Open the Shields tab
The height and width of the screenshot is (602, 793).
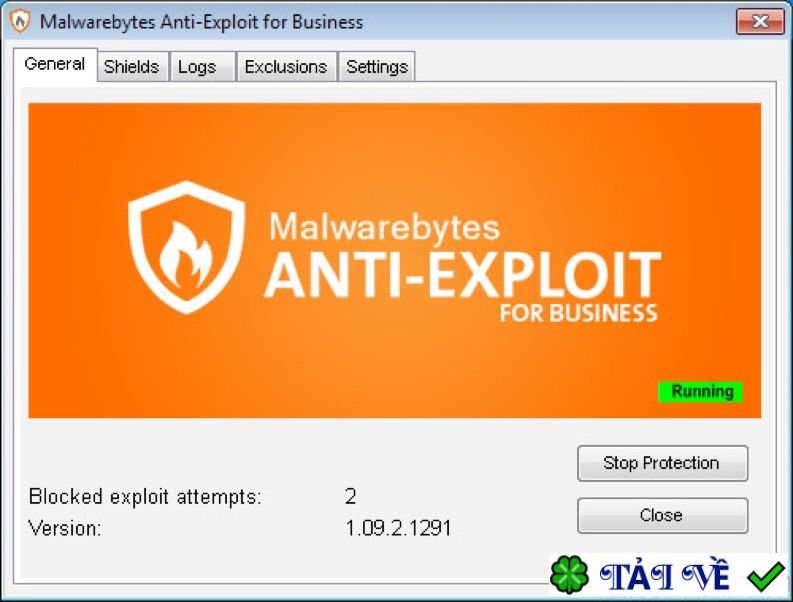click(x=131, y=66)
